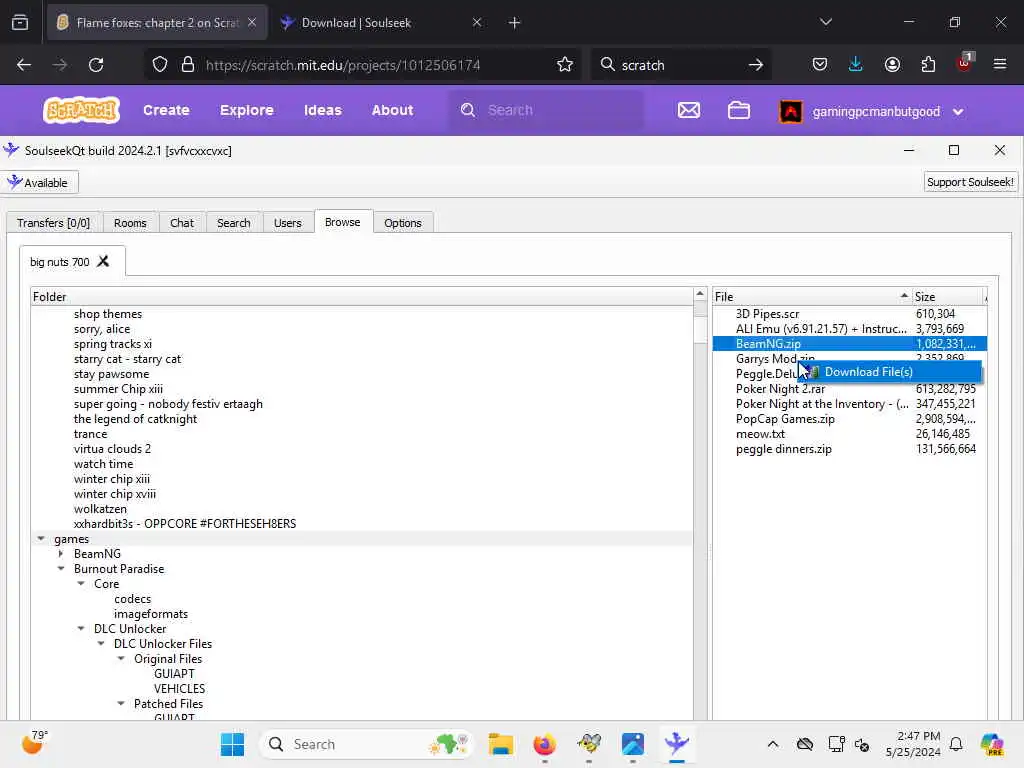The image size is (1024, 768).
Task: Open Scratch About link
Action: [392, 110]
